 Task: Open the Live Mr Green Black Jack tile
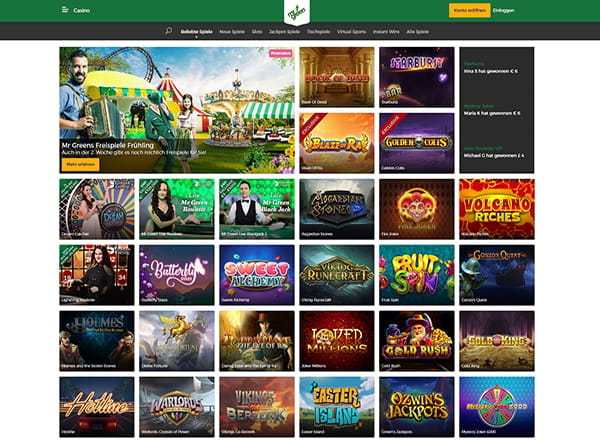[257, 209]
